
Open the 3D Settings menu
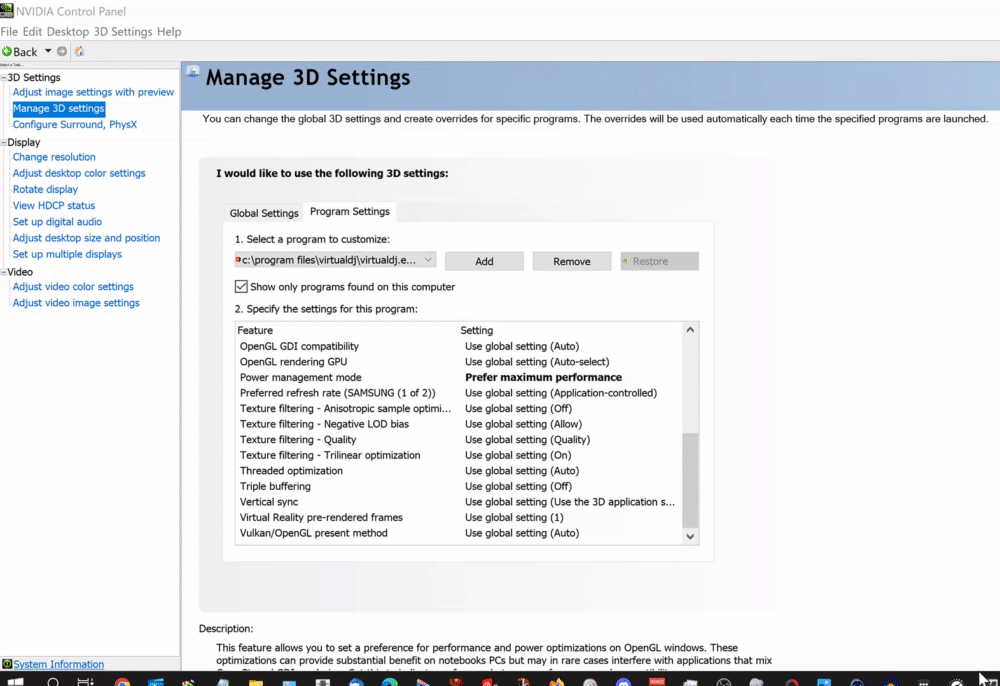pos(123,31)
